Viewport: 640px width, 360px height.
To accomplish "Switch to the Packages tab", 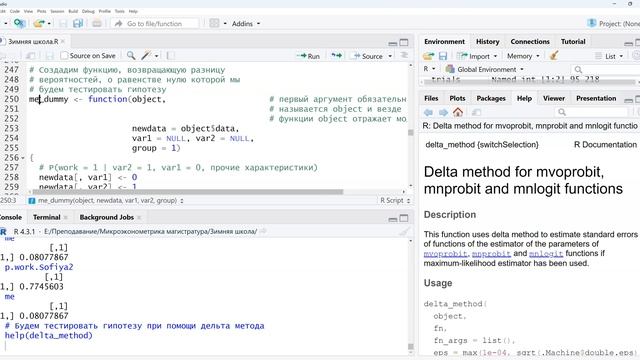I will tap(491, 98).
